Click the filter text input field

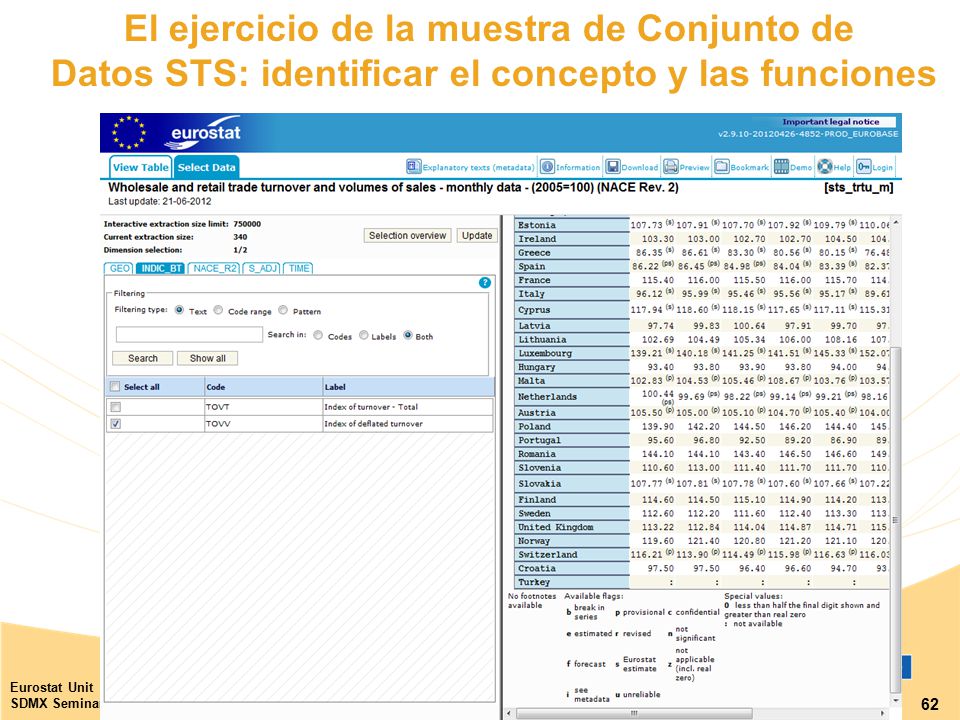189,334
